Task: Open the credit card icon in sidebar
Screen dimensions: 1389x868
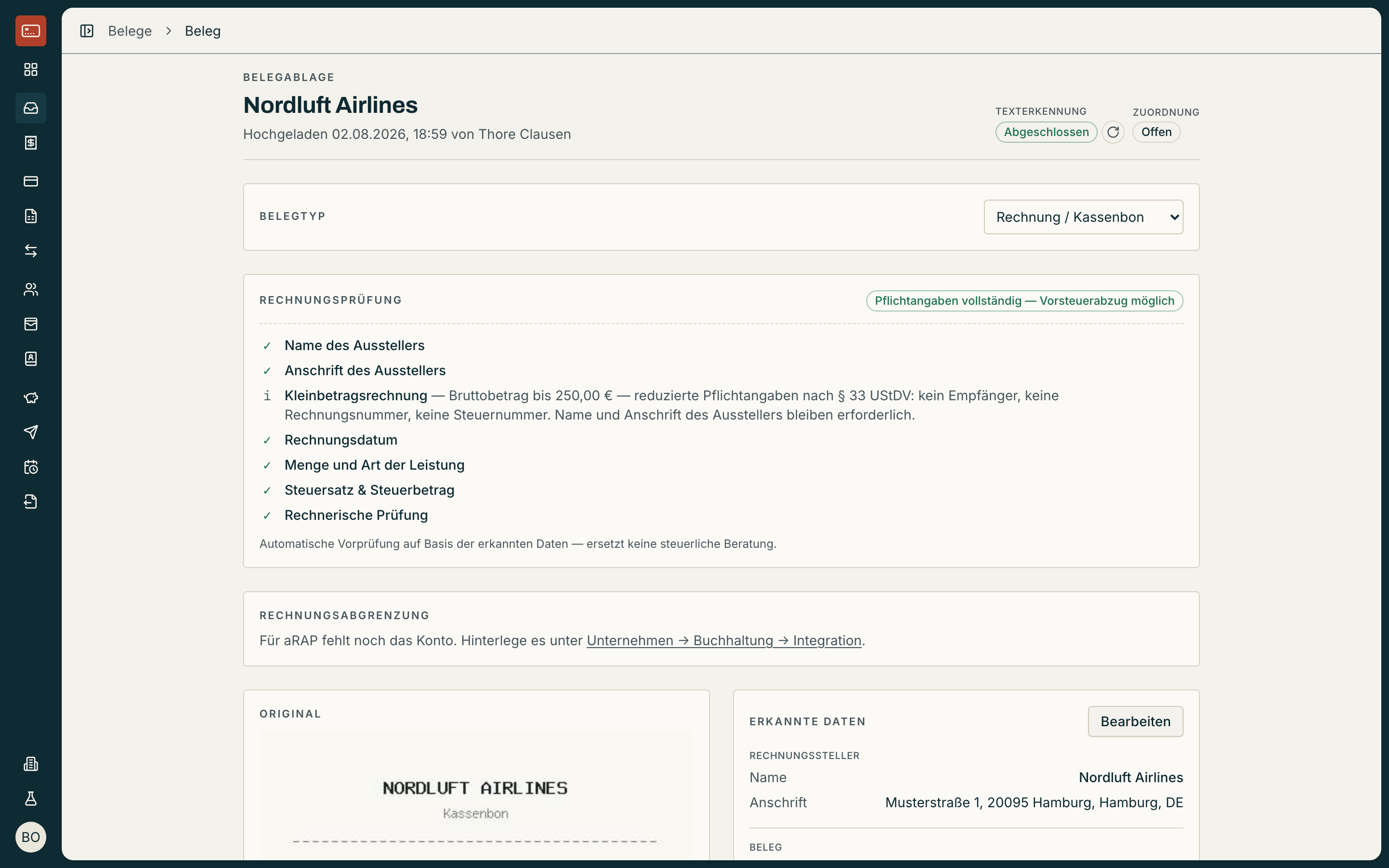Action: click(30, 181)
